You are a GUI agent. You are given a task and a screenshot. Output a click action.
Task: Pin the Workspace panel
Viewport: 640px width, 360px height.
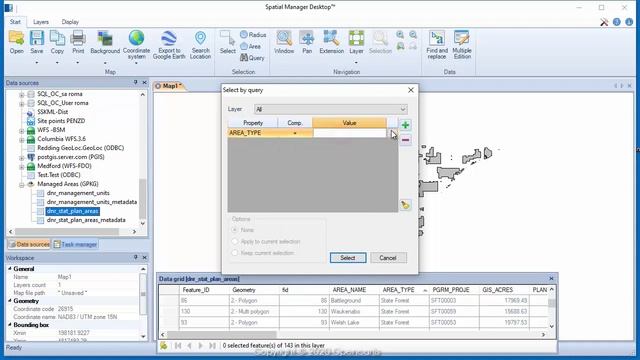[x=136, y=258]
